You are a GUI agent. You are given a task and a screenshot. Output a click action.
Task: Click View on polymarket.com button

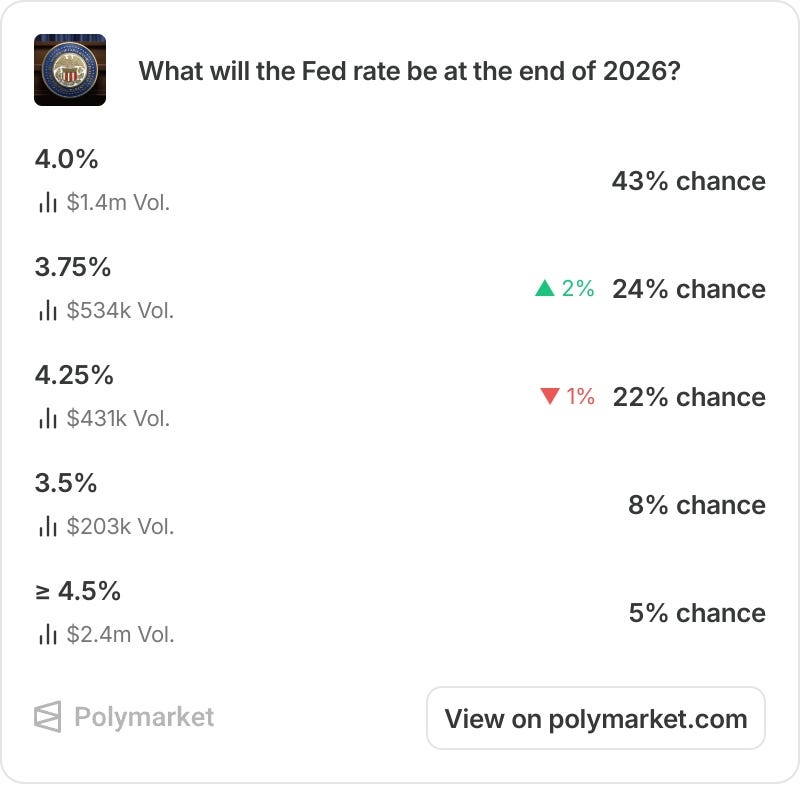(x=596, y=719)
